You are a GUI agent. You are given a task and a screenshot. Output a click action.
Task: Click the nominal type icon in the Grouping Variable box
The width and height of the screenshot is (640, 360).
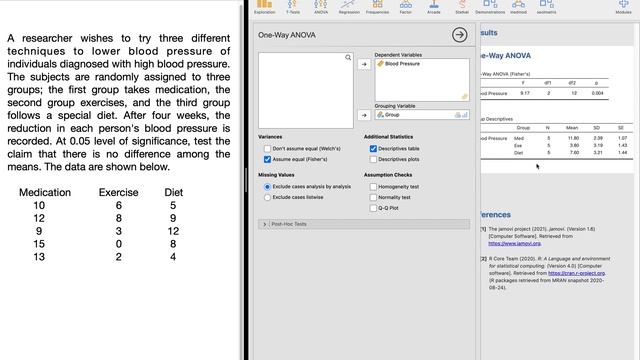[458, 115]
